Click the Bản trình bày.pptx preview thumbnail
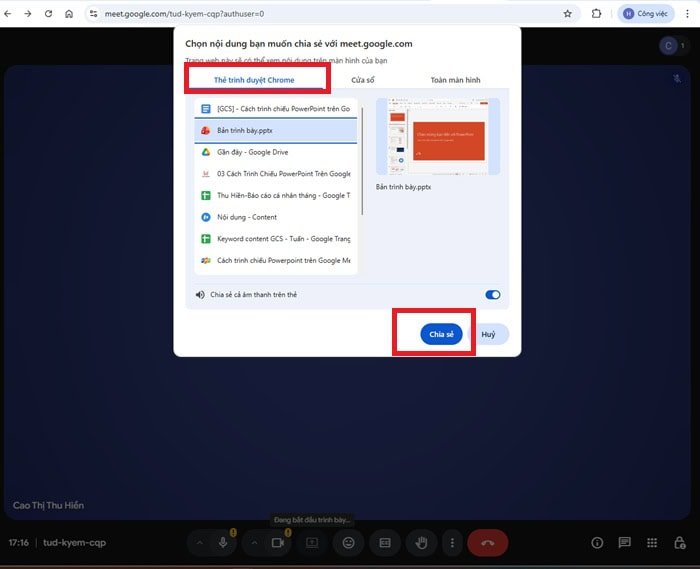Viewport: 700px width, 569px height. [438, 137]
